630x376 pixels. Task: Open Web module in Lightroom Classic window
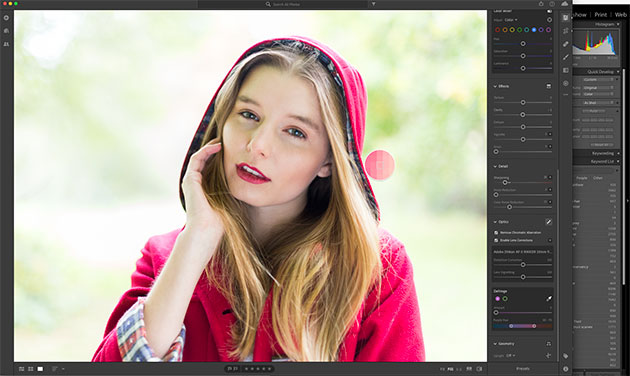[620, 14]
